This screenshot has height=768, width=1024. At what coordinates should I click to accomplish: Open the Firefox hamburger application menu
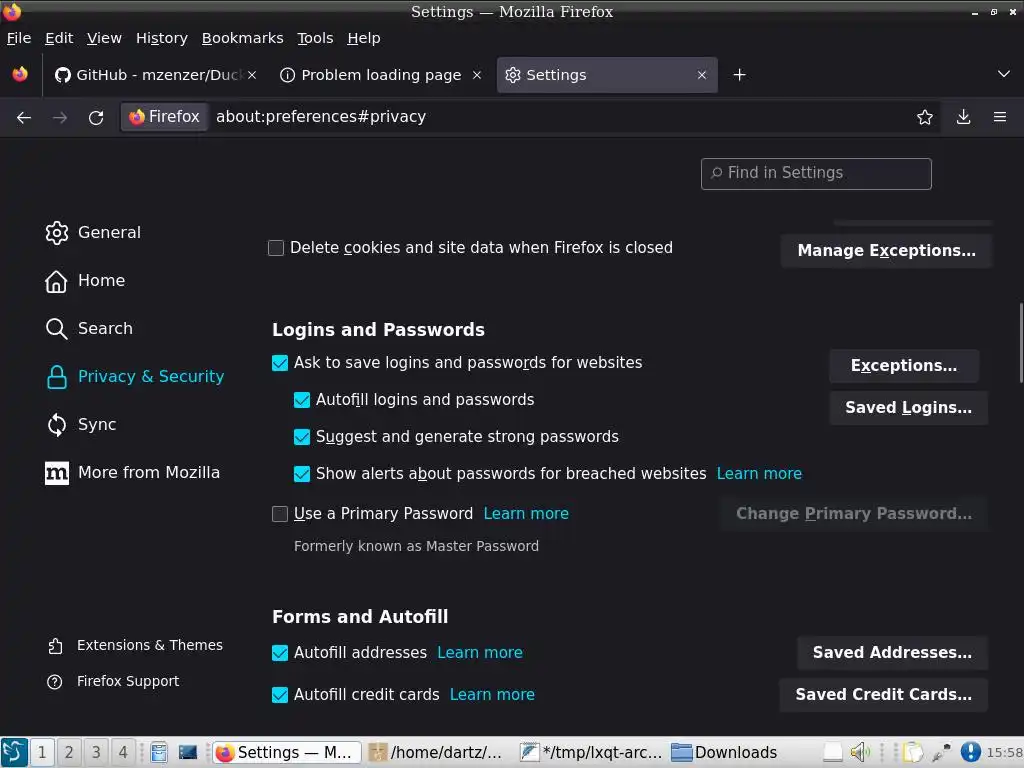tap(1000, 118)
